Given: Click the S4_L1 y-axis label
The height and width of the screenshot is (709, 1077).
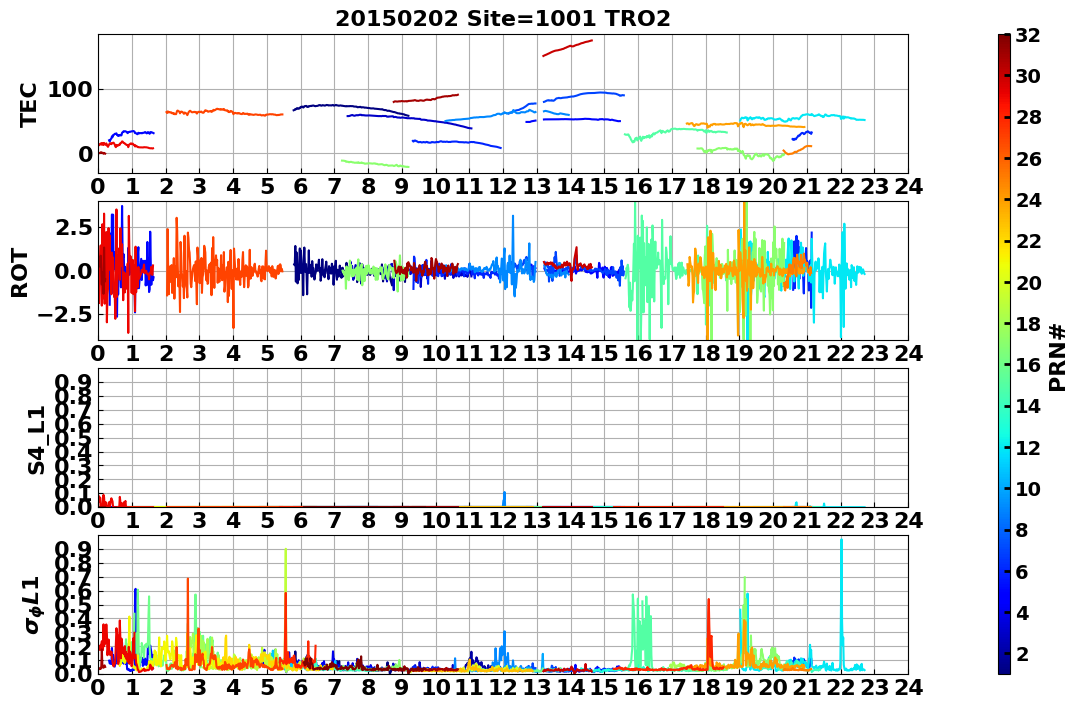Looking at the screenshot, I should click(x=36, y=440).
